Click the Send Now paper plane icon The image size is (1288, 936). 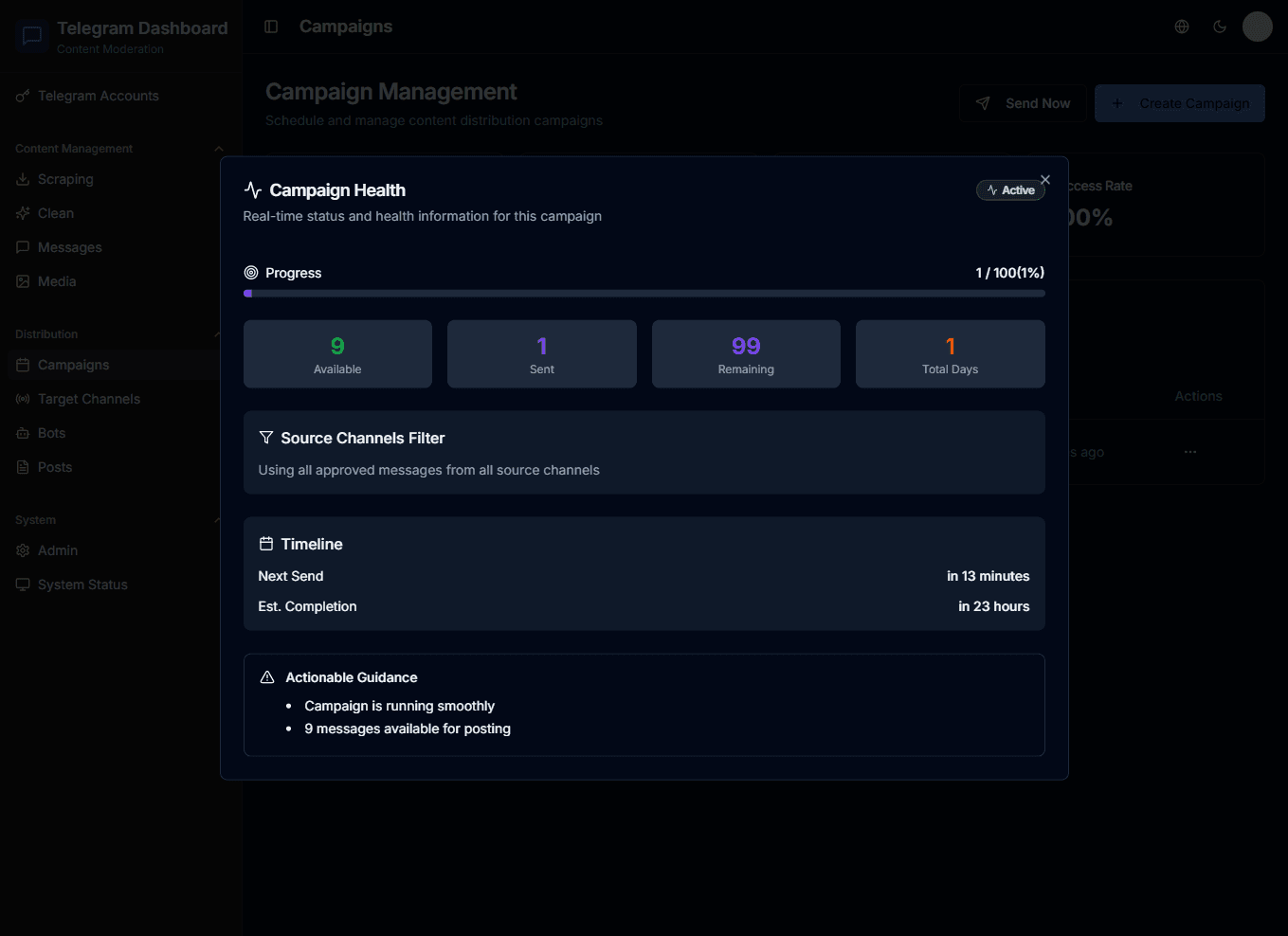tap(983, 103)
